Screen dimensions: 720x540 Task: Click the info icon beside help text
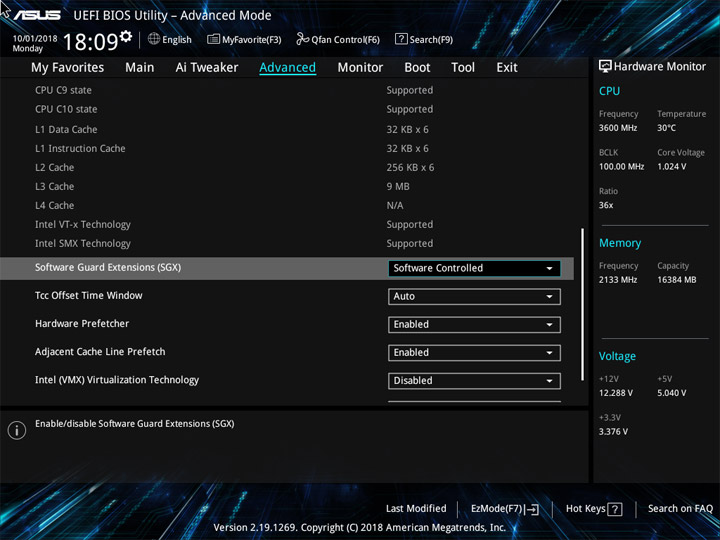[x=17, y=430]
